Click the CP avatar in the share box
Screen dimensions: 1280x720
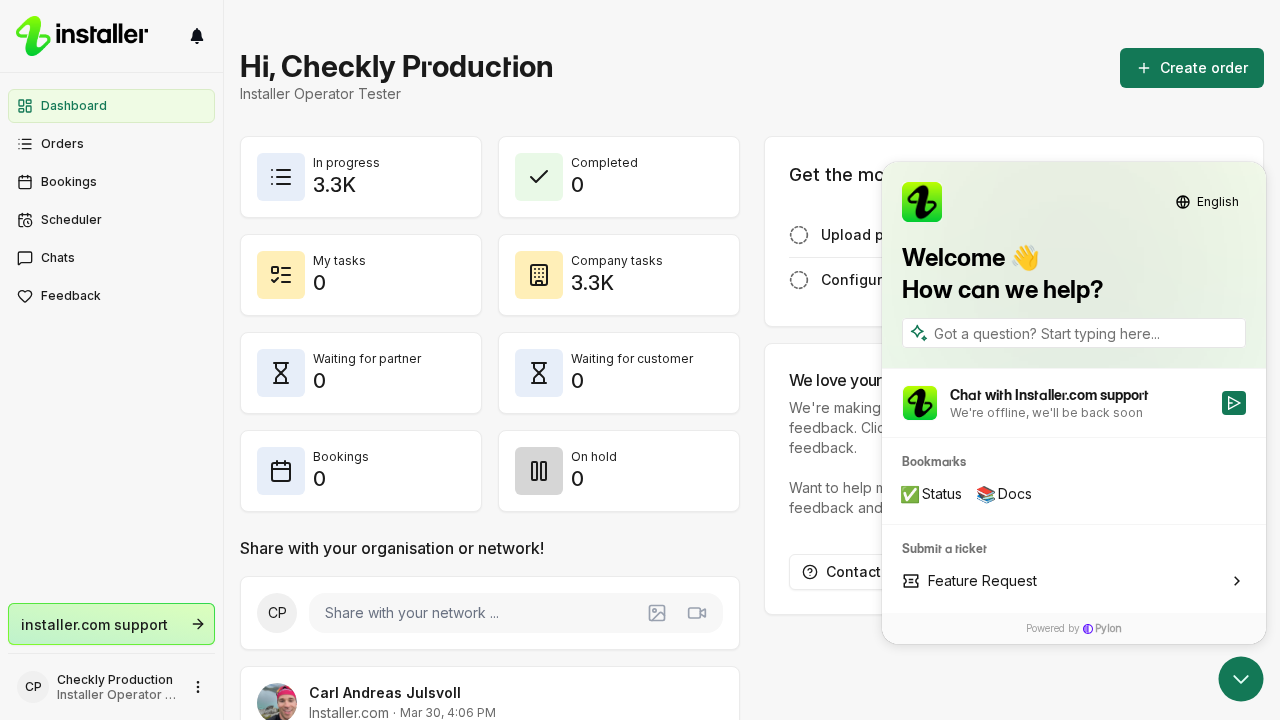coord(277,613)
